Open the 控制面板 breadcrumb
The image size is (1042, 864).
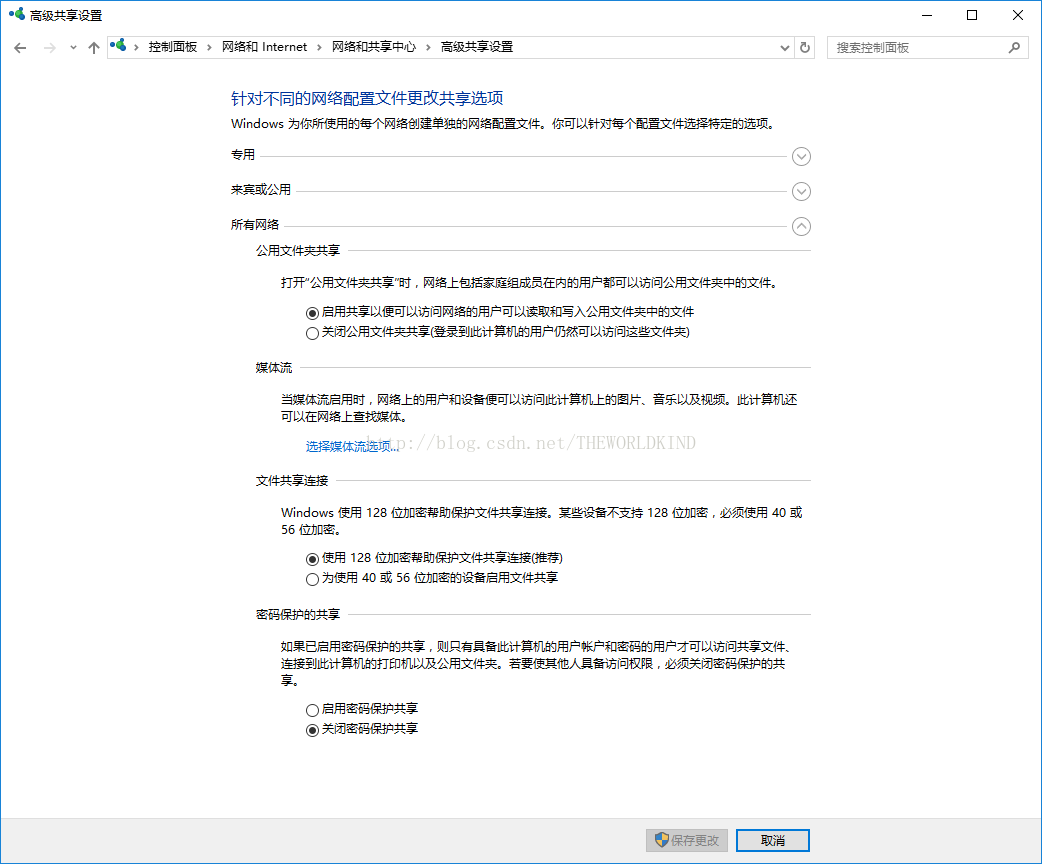click(173, 47)
